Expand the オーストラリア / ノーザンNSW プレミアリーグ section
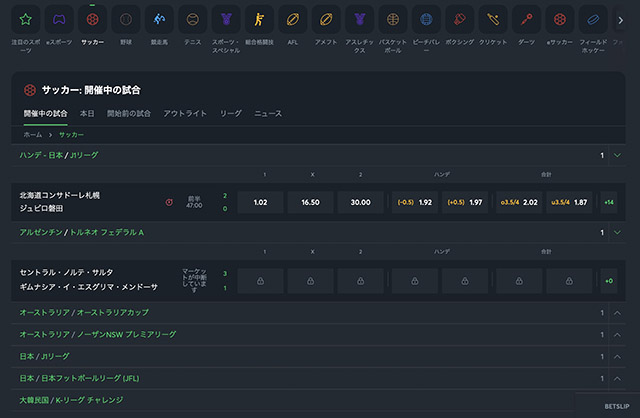Screen dimensions: 640x418 click(x=617, y=335)
